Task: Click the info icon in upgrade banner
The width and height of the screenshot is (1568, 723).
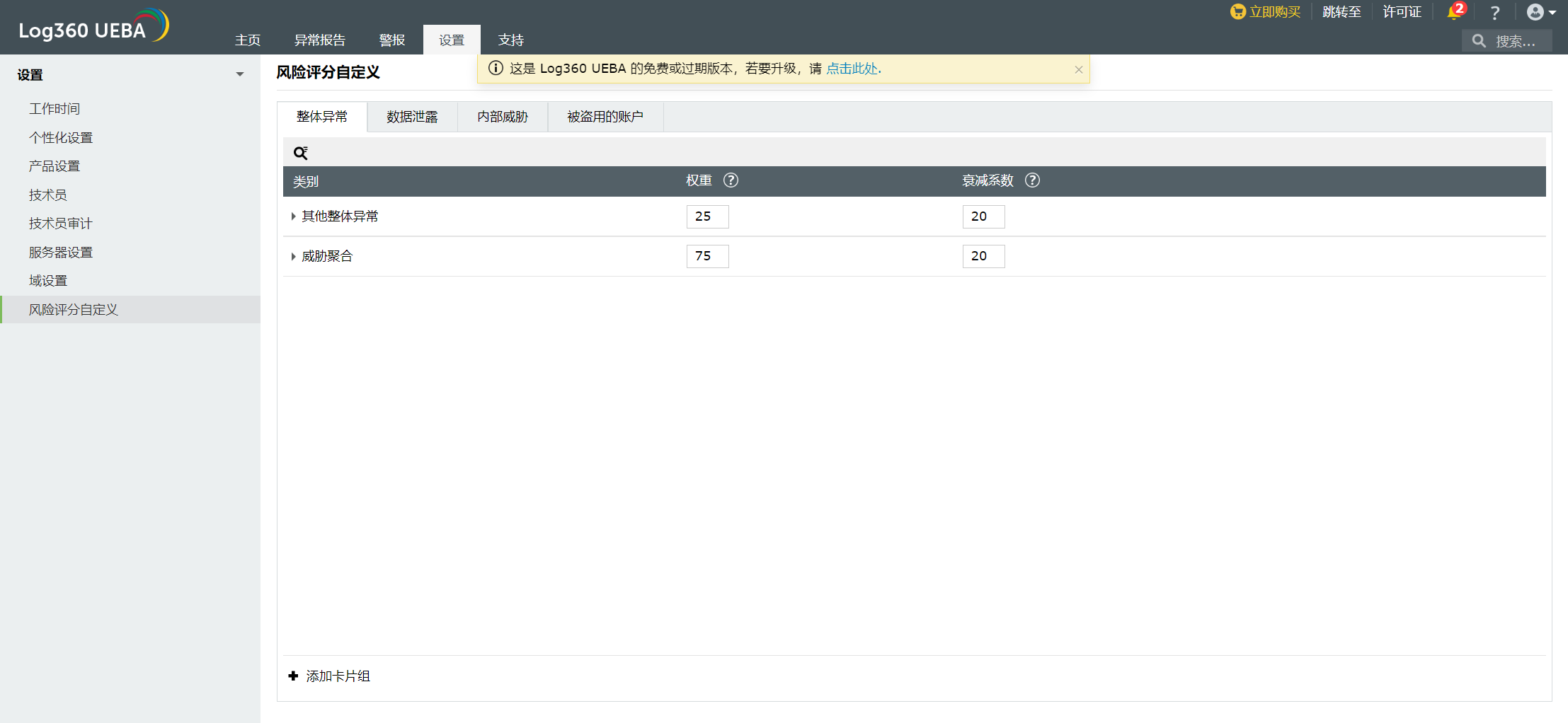Action: [x=496, y=69]
